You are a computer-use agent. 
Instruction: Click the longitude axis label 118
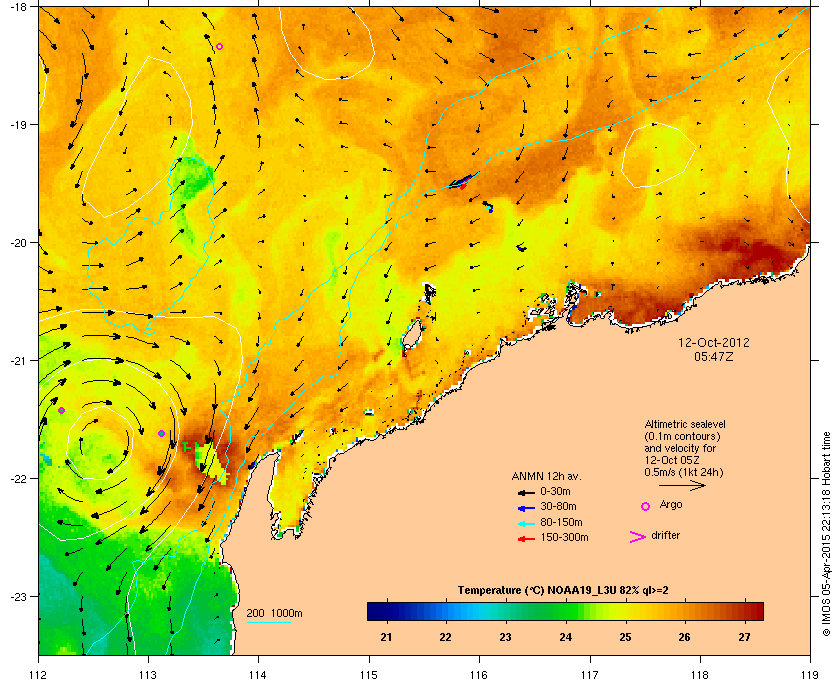point(700,674)
